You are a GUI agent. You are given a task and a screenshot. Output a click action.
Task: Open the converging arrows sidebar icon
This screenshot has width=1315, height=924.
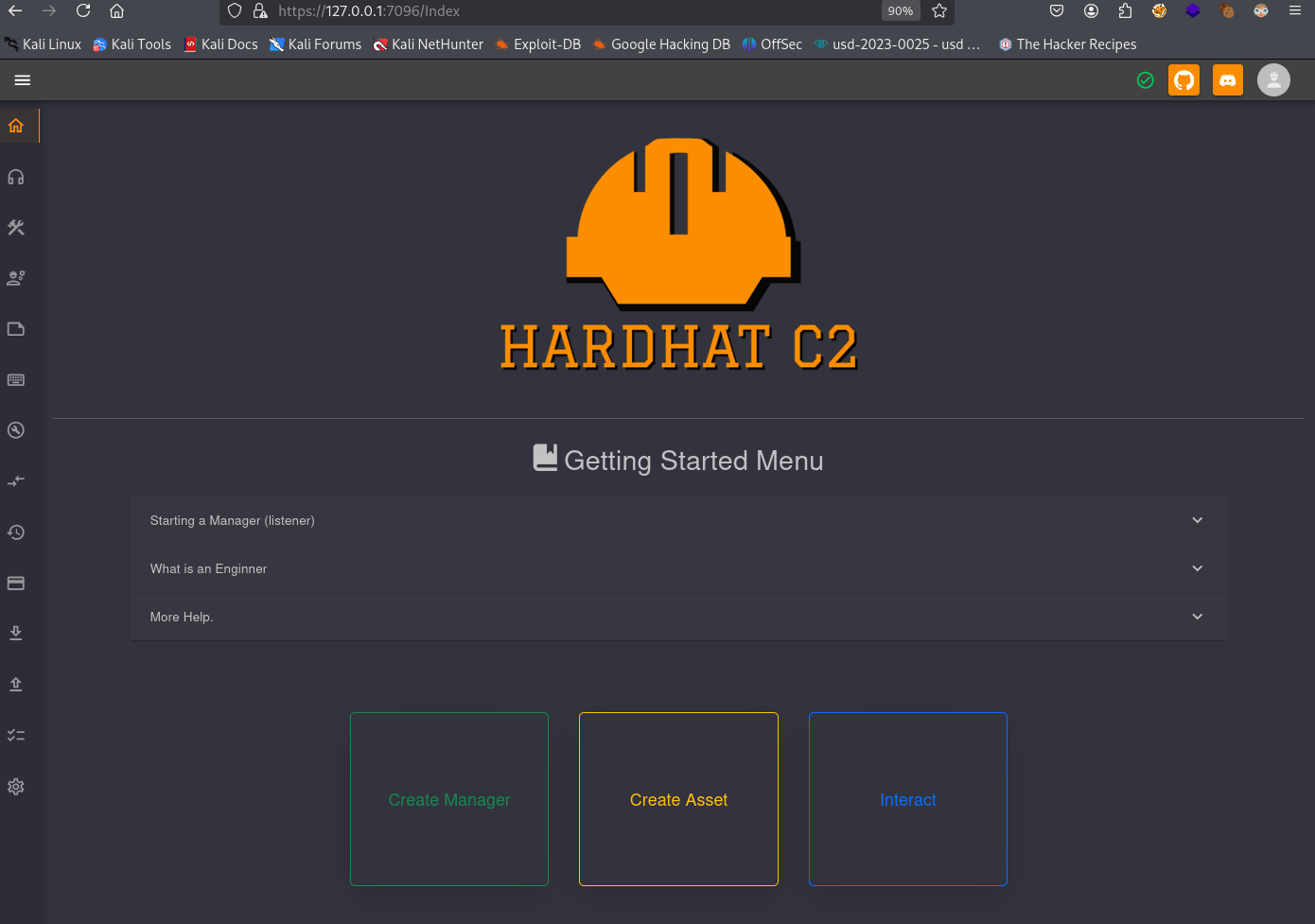point(16,481)
